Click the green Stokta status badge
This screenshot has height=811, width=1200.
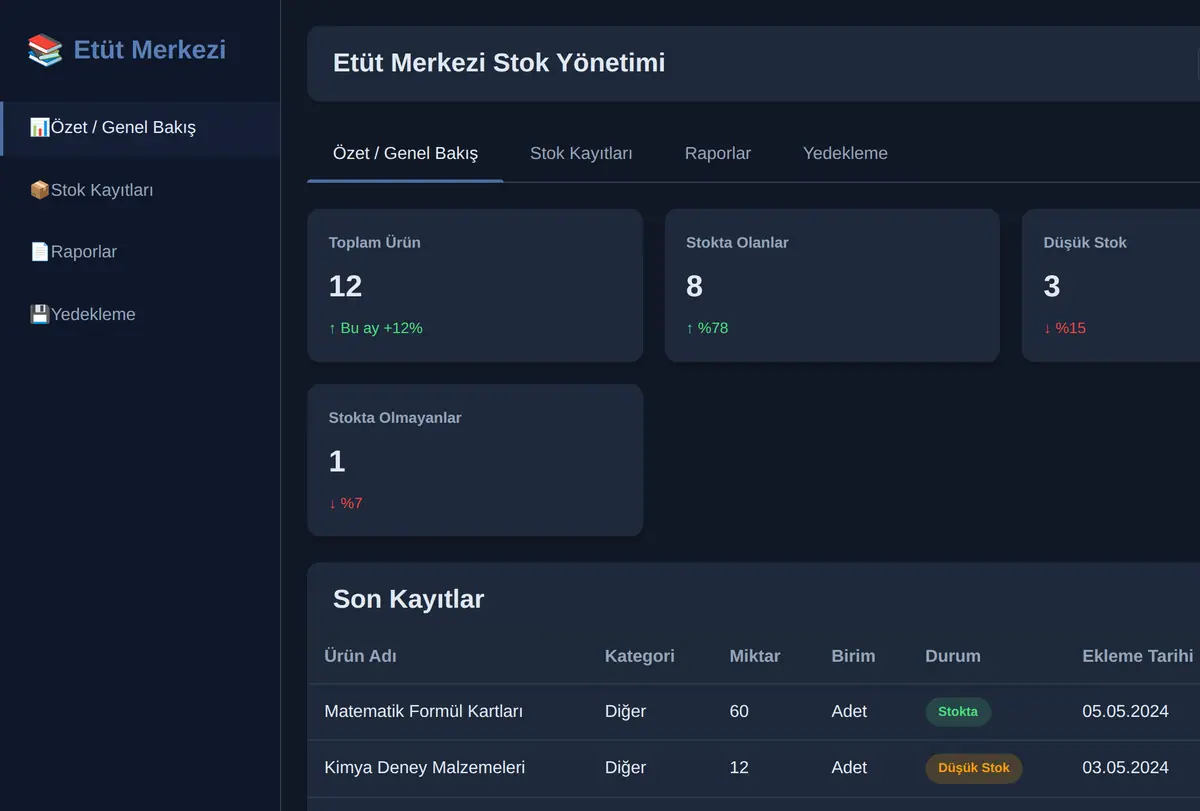(x=958, y=712)
